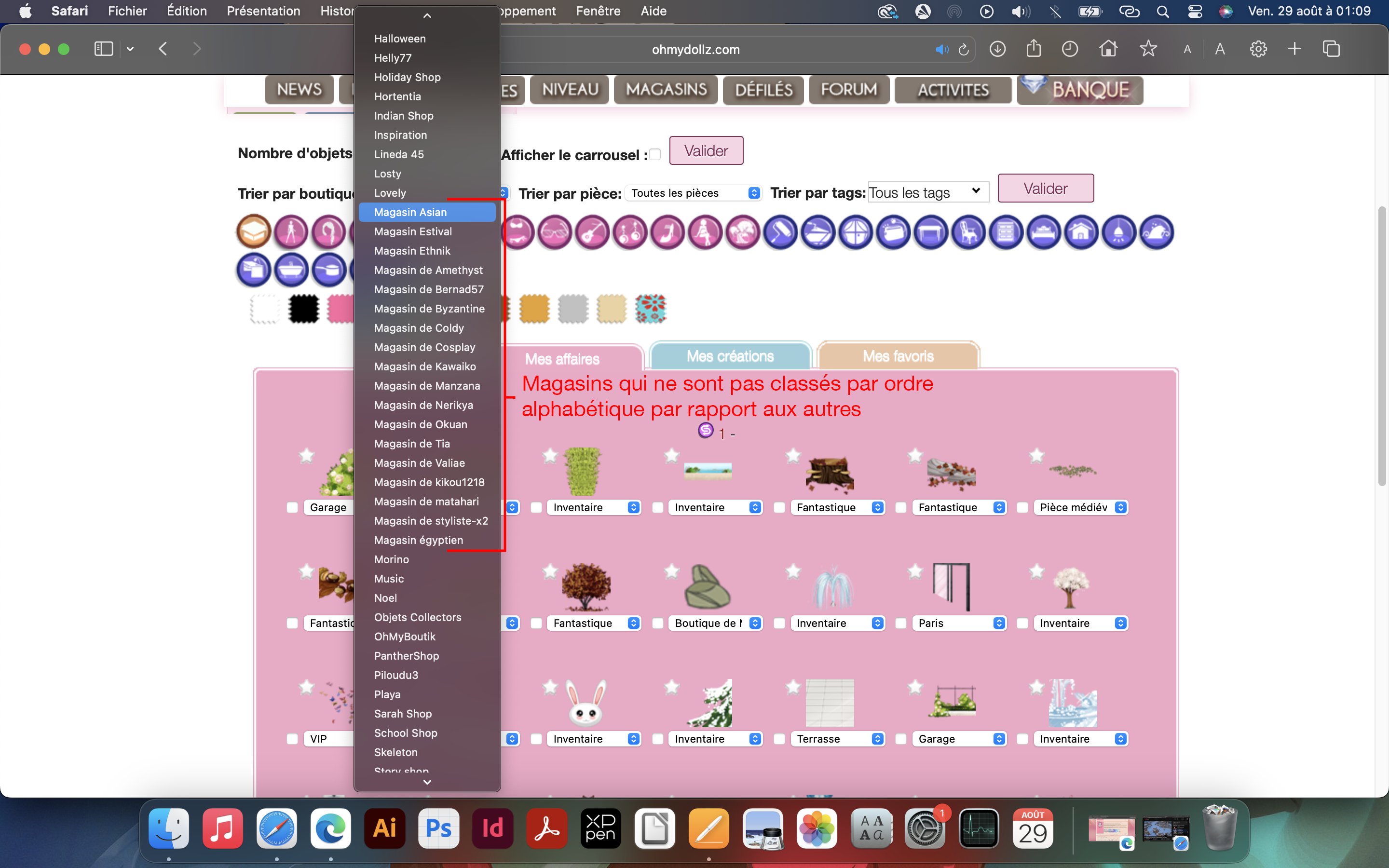Click the house category filter icon
The image size is (1389, 868).
1081,232
